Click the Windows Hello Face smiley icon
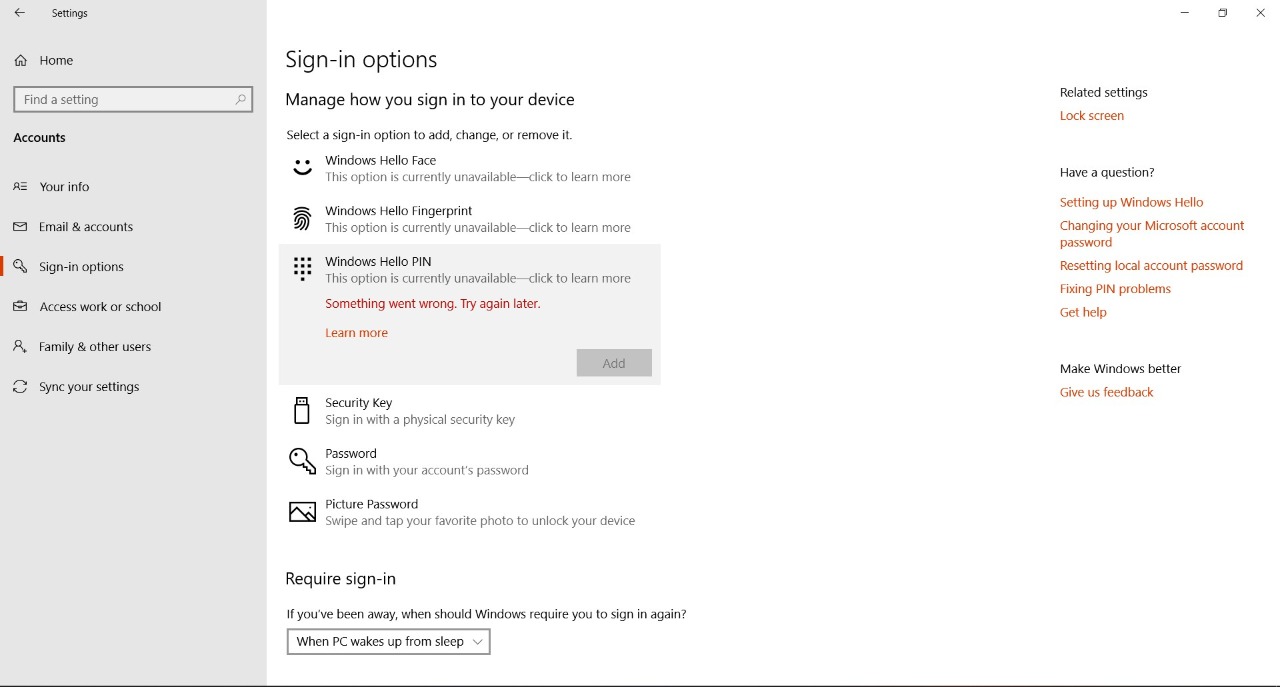Viewport: 1280px width, 687px height. coord(302,168)
